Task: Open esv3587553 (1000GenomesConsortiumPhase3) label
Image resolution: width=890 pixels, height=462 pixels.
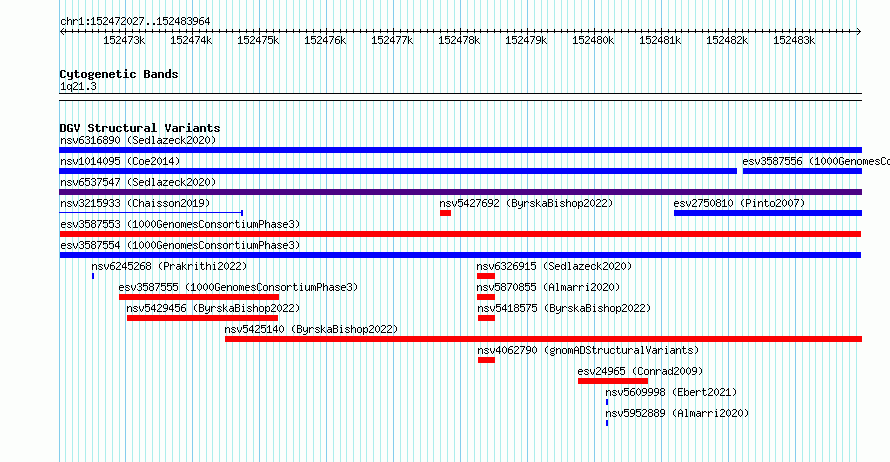Action: [180, 224]
